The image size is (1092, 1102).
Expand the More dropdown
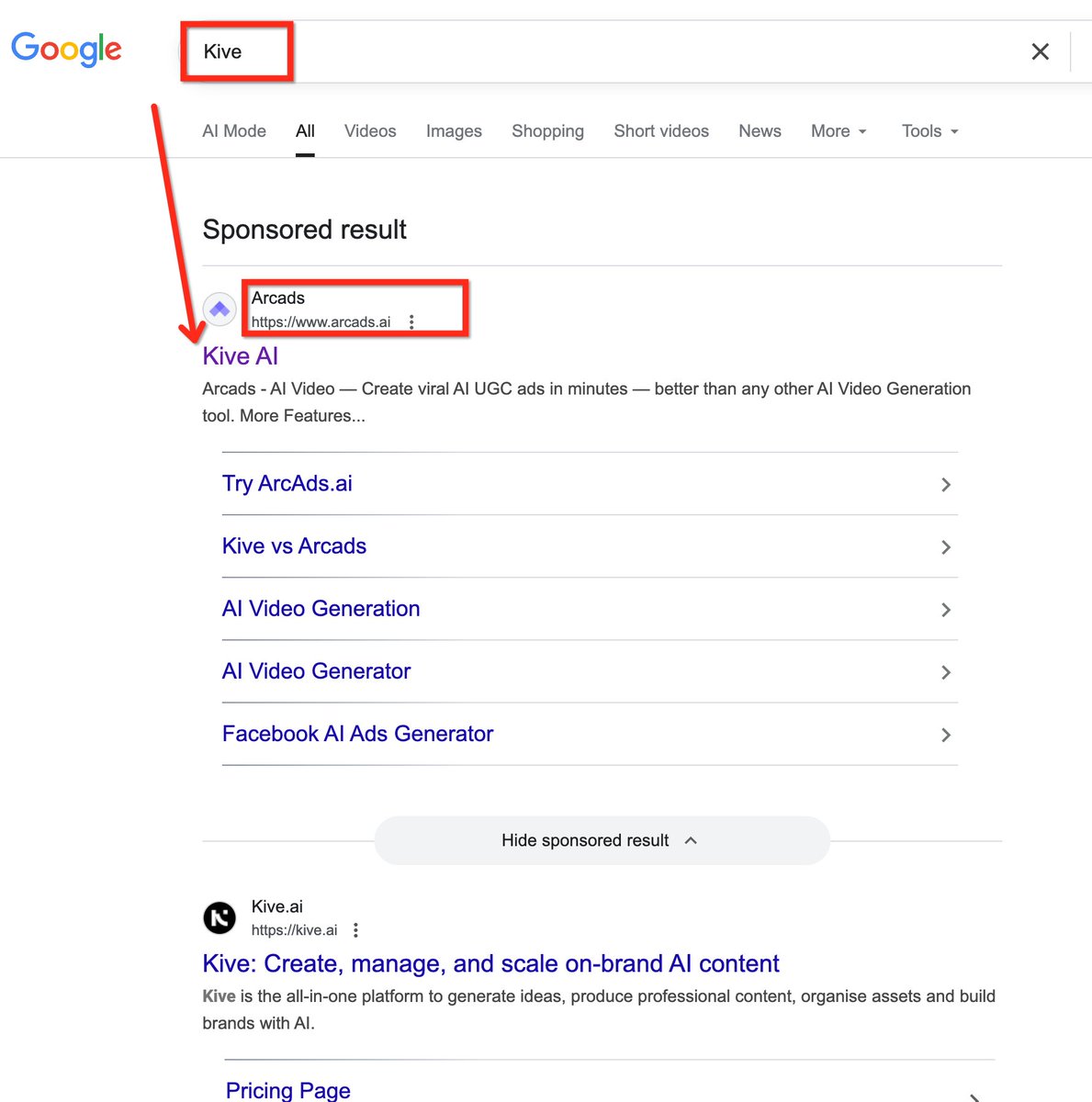coord(839,131)
